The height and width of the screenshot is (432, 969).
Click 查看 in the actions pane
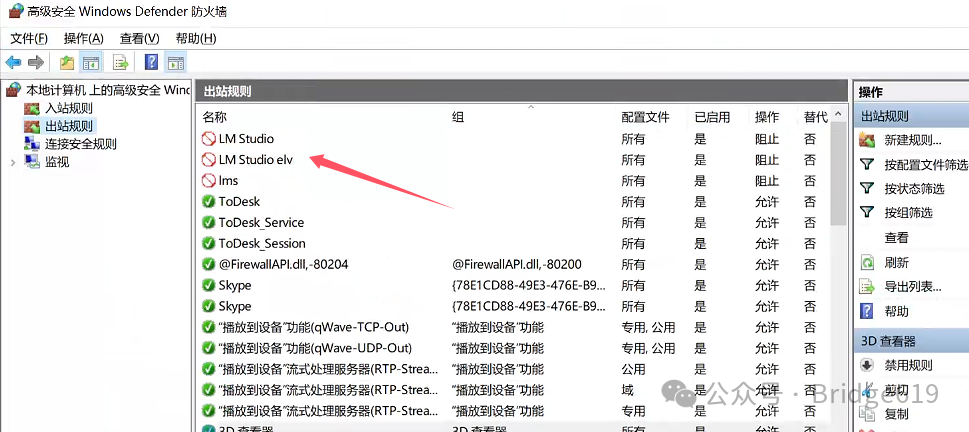pyautogui.click(x=897, y=238)
